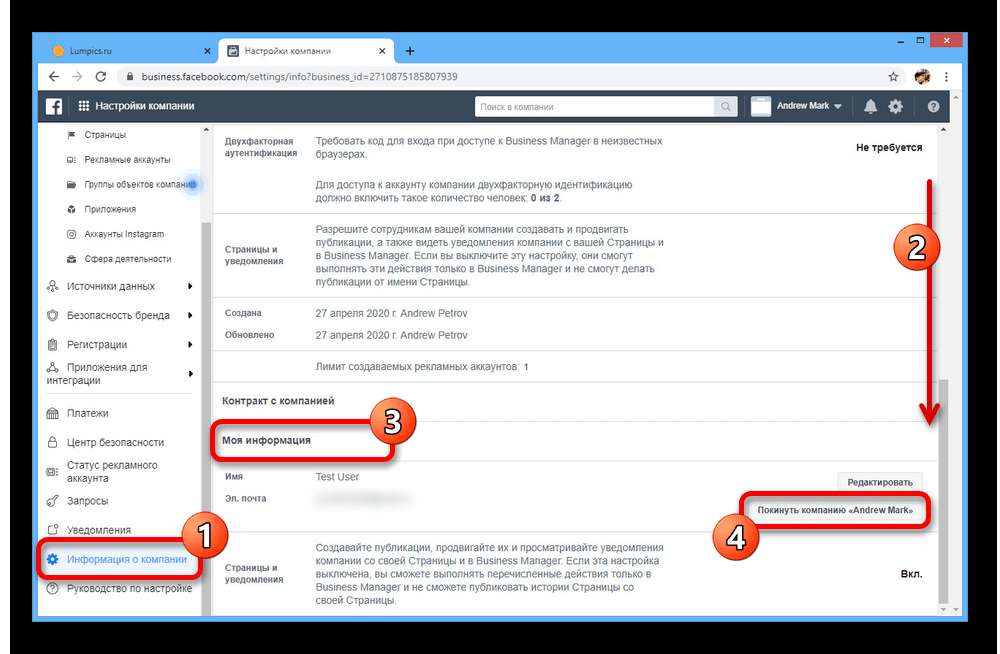
Task: Open Платежи in sidebar
Action: (88, 413)
